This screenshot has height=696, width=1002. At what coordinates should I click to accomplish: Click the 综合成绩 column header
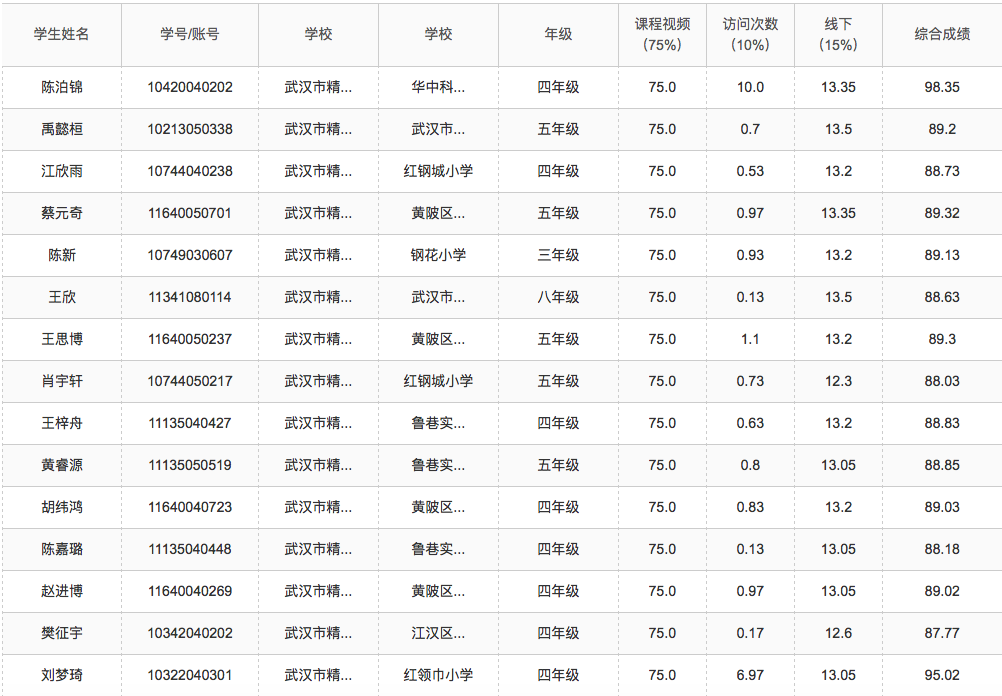tap(942, 35)
